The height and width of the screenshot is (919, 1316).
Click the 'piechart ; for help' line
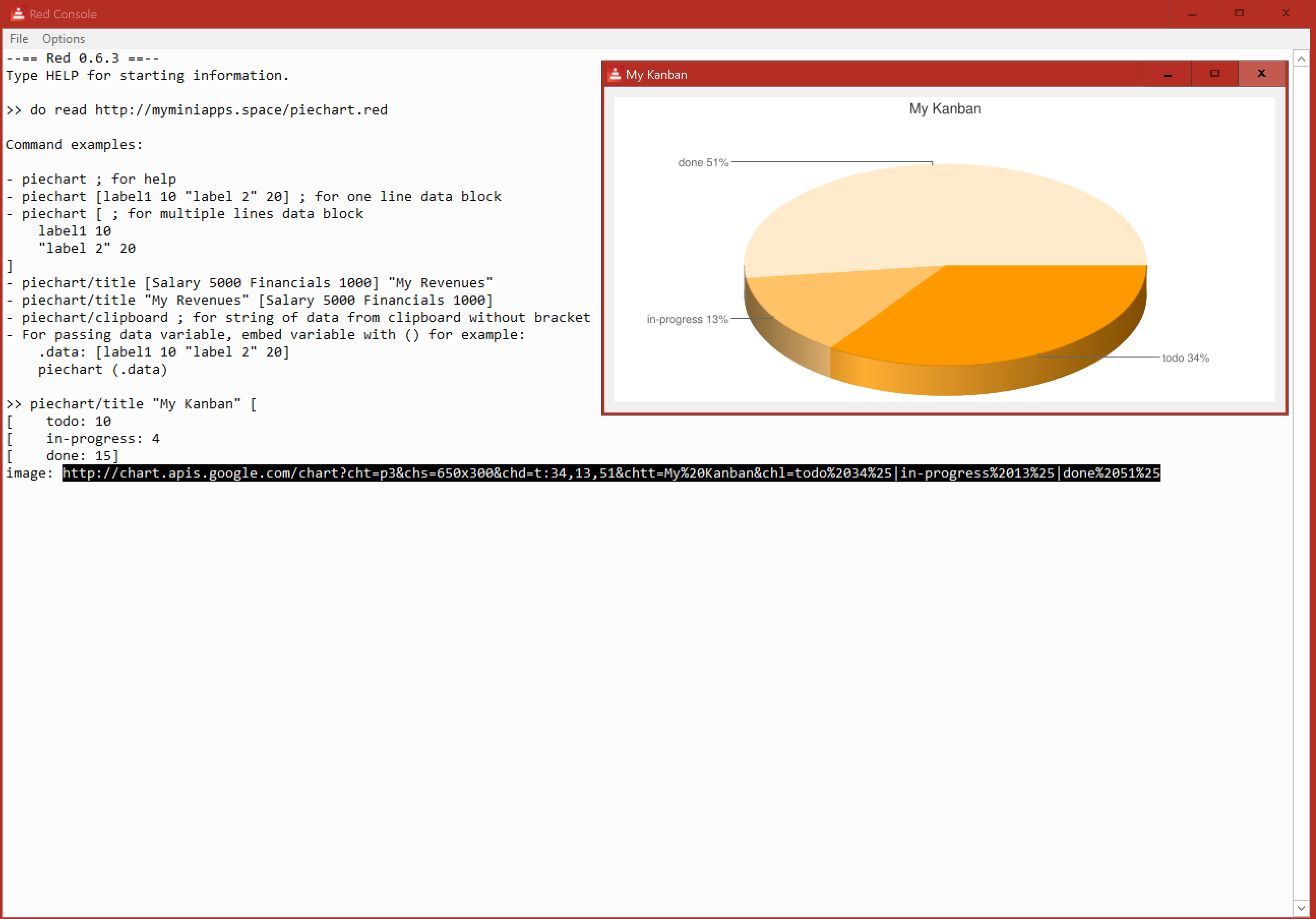91,179
